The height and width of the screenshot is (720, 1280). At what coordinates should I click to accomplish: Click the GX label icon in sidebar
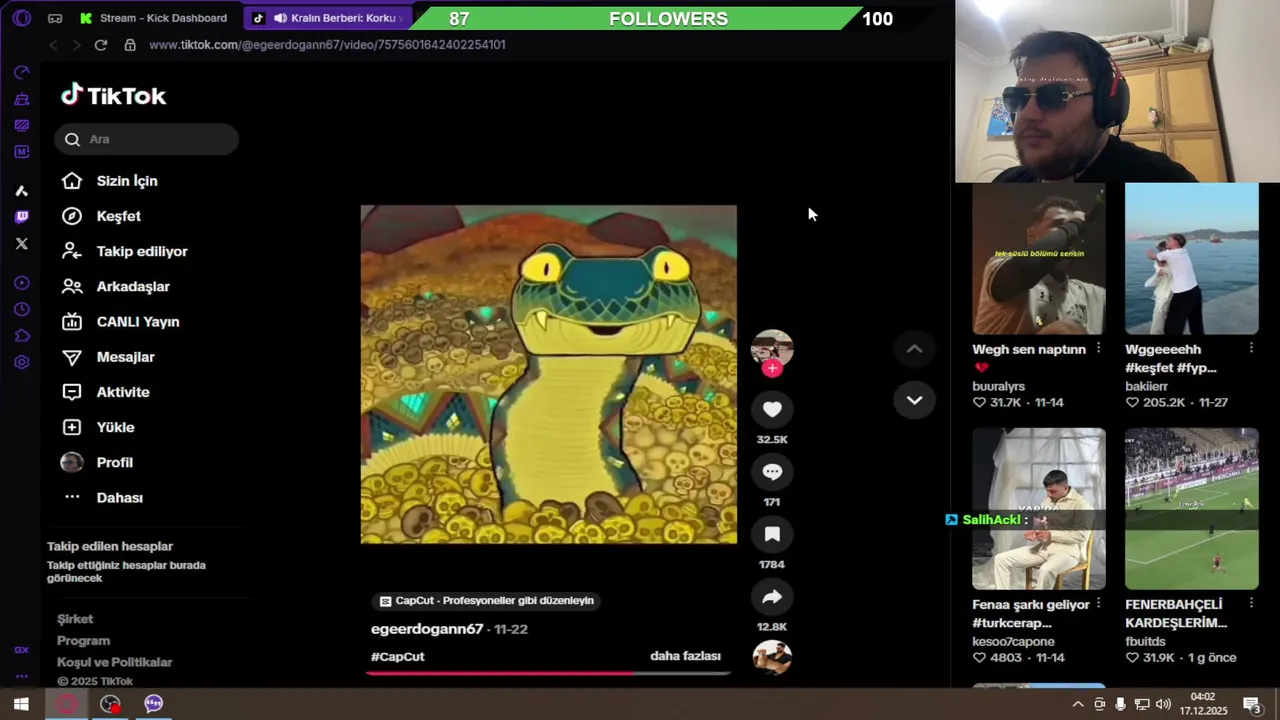tap(22, 650)
